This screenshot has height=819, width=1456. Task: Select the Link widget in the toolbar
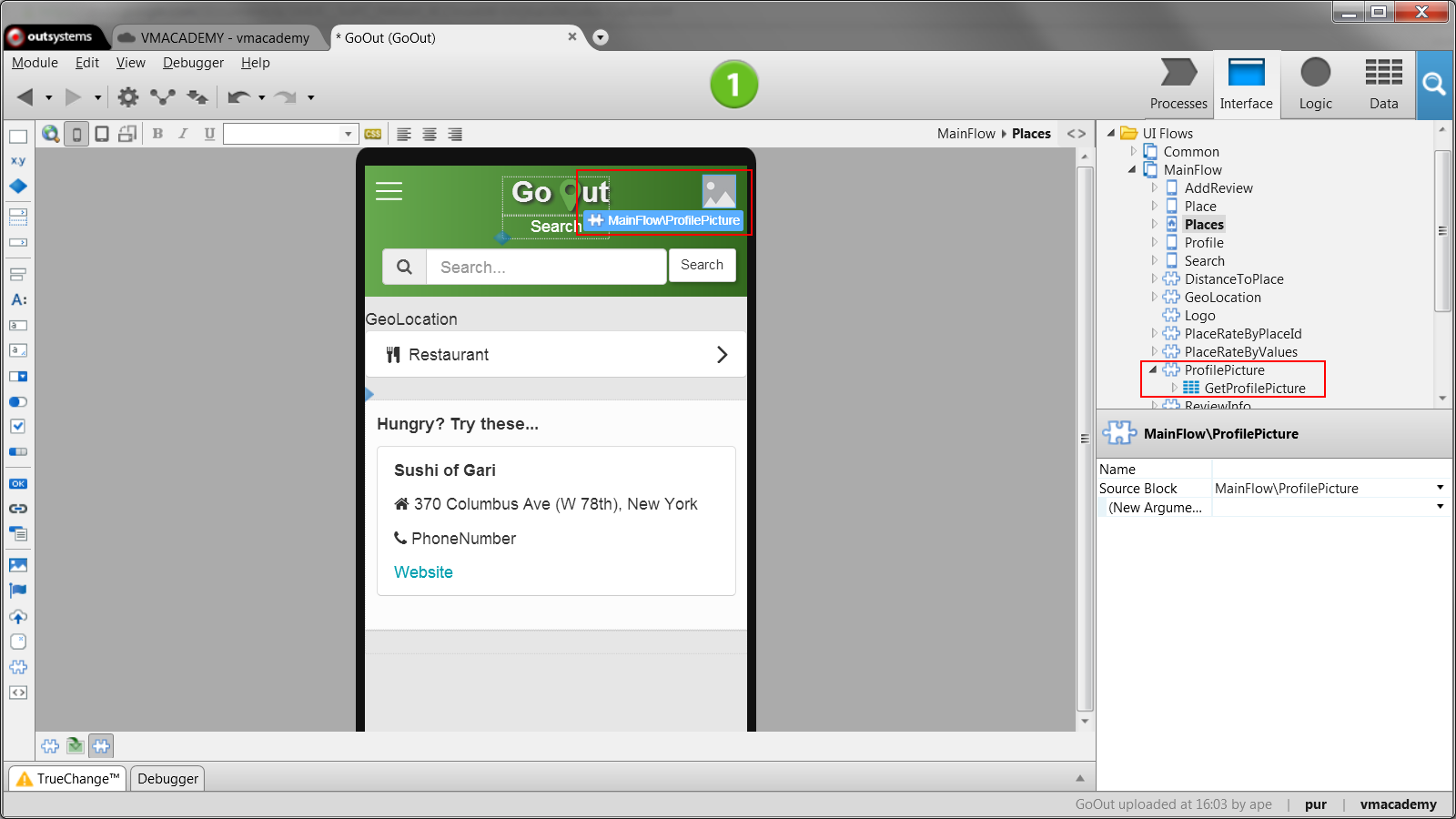coord(18,509)
